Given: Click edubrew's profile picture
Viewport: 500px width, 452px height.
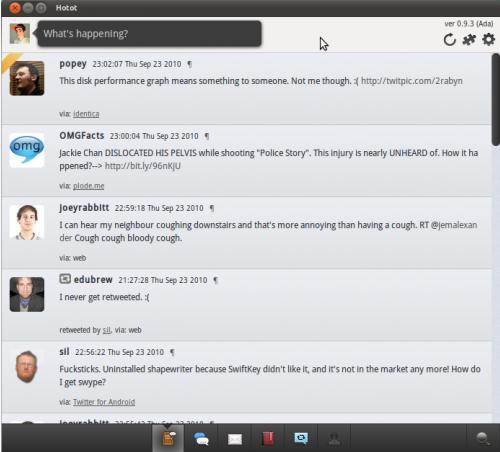Looking at the screenshot, I should (27, 294).
